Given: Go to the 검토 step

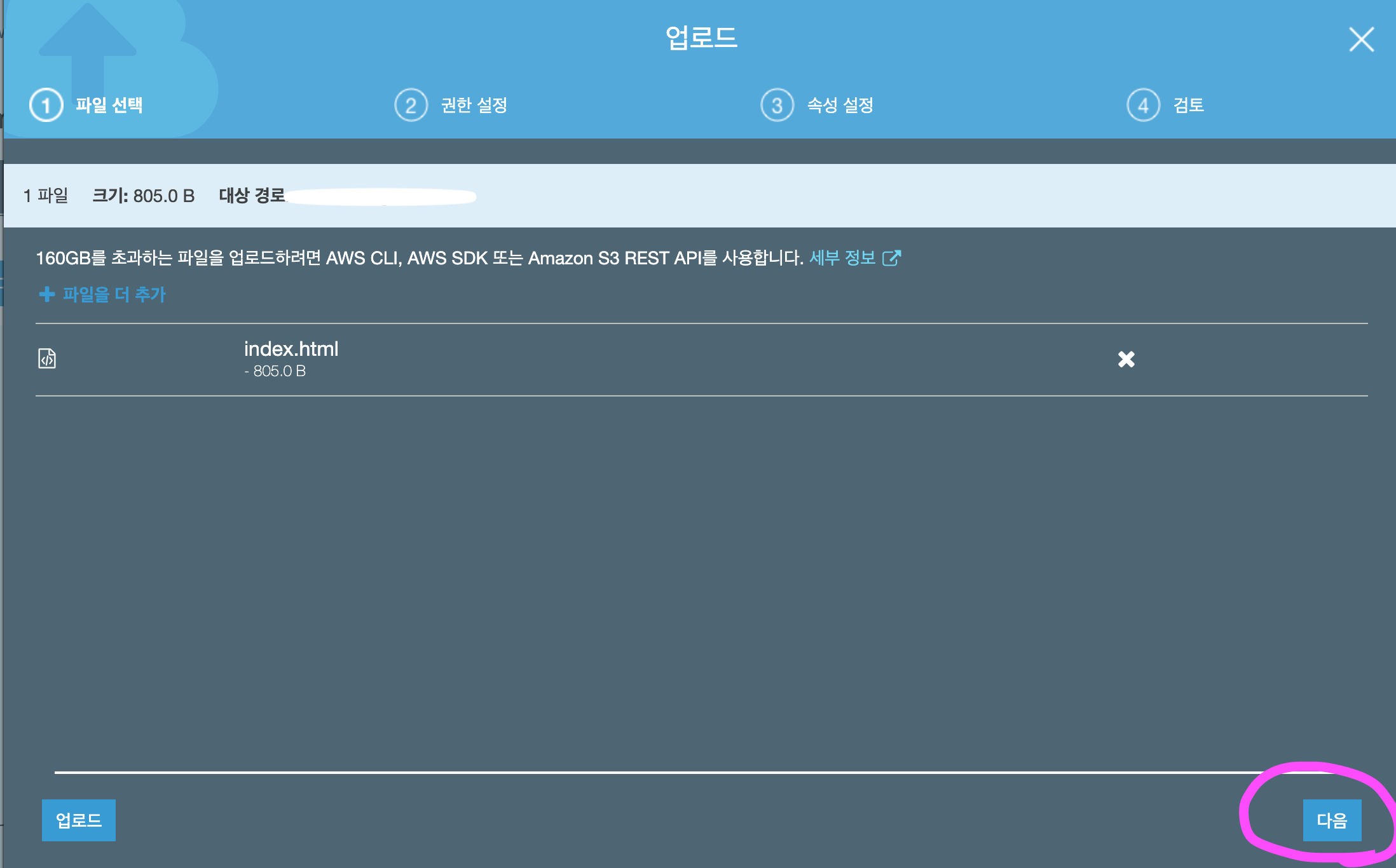Looking at the screenshot, I should 1188,105.
